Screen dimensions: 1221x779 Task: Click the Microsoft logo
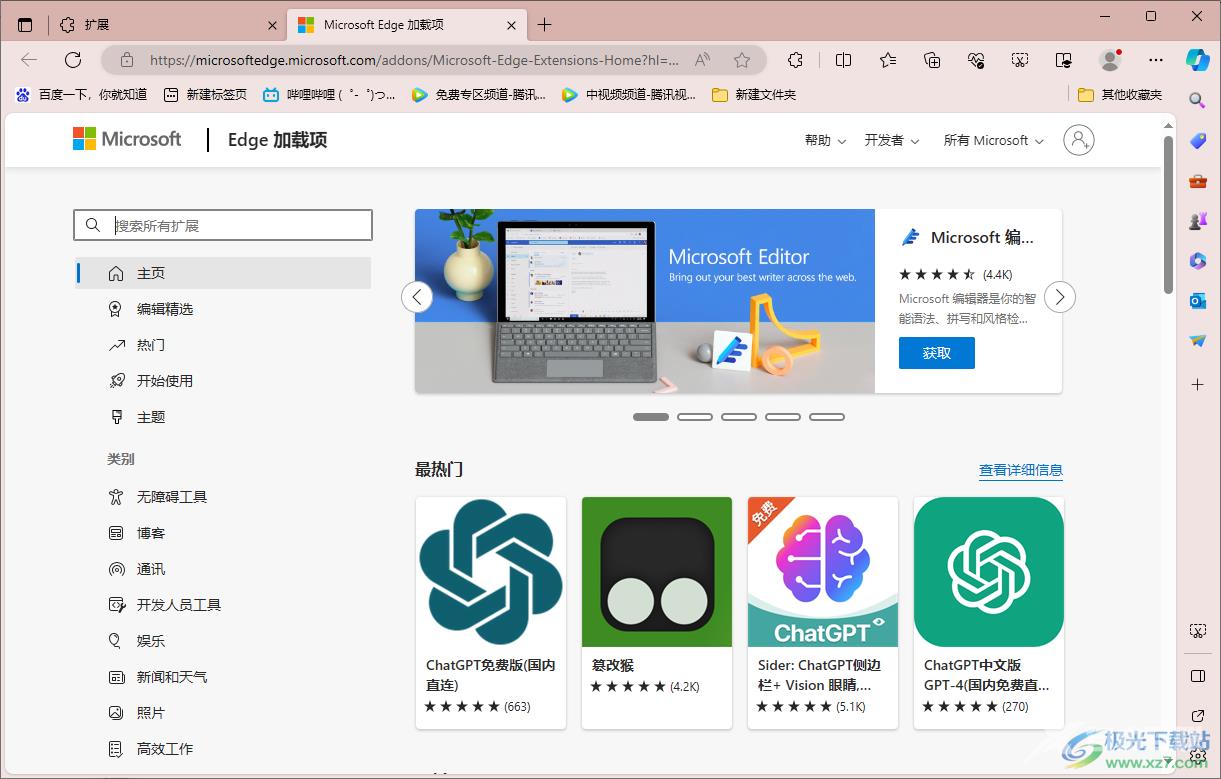coord(127,139)
